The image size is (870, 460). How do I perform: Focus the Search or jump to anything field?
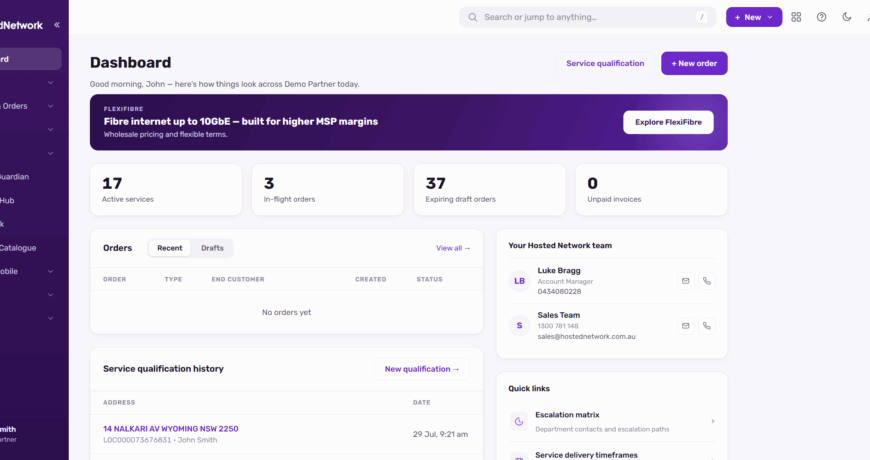(x=588, y=17)
